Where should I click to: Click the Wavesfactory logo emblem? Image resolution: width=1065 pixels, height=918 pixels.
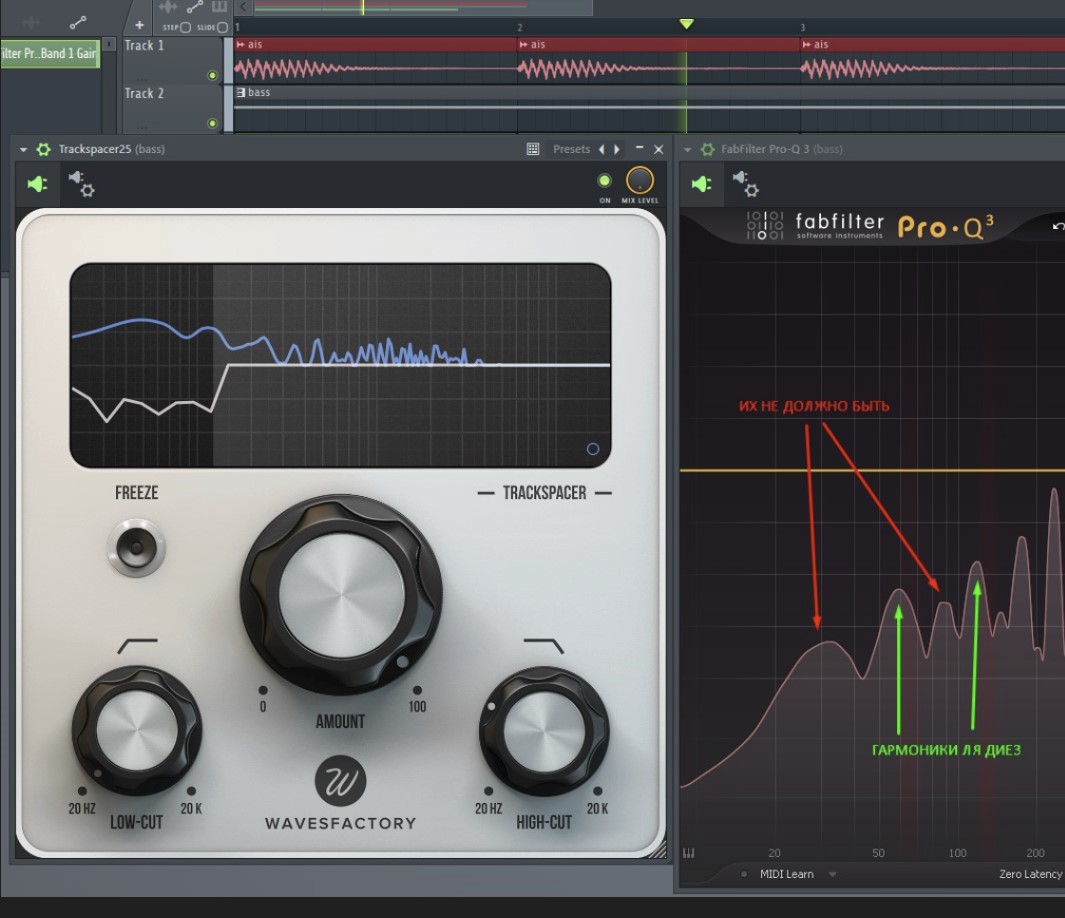point(340,781)
